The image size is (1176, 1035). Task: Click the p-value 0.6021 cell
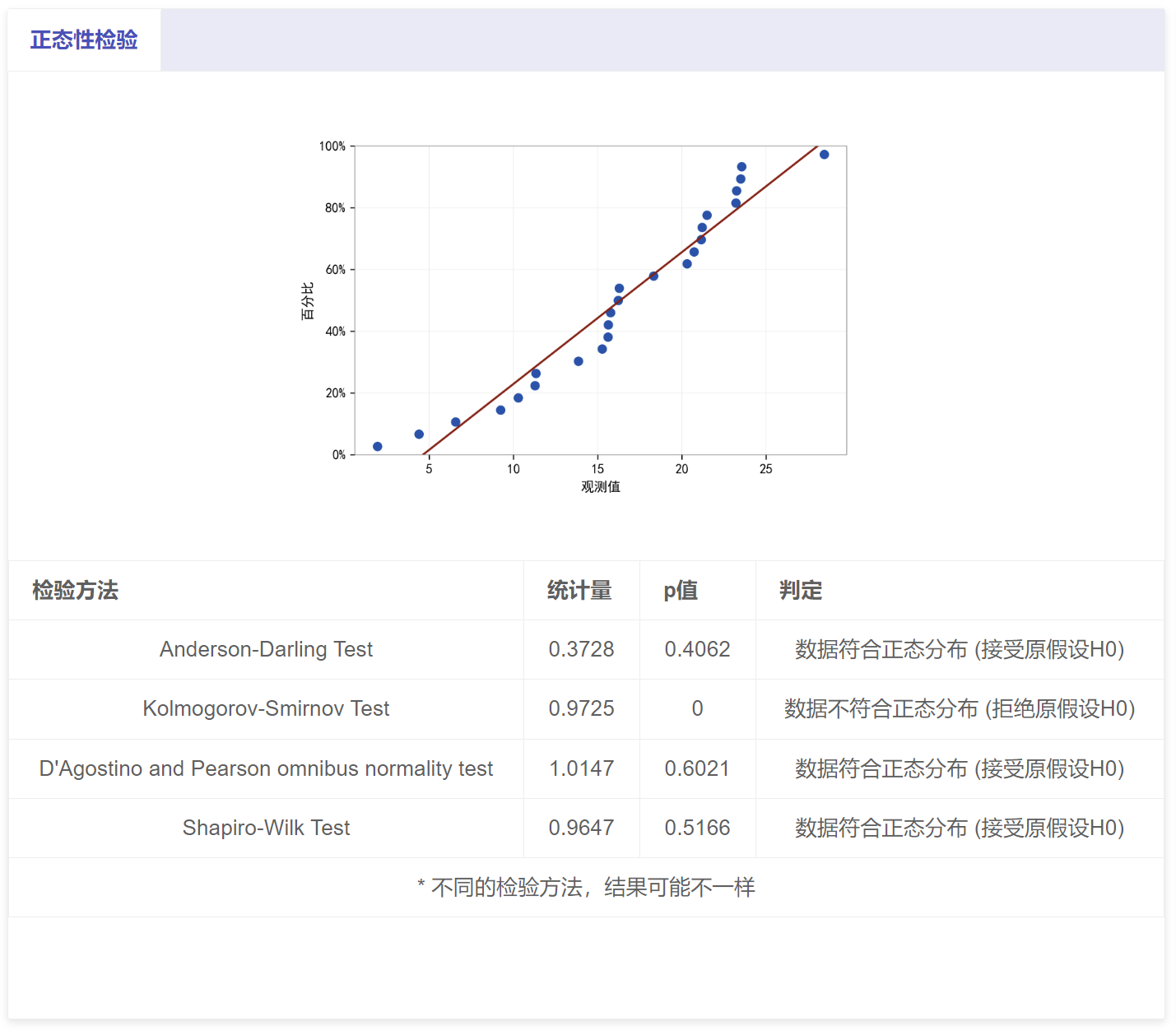point(697,768)
